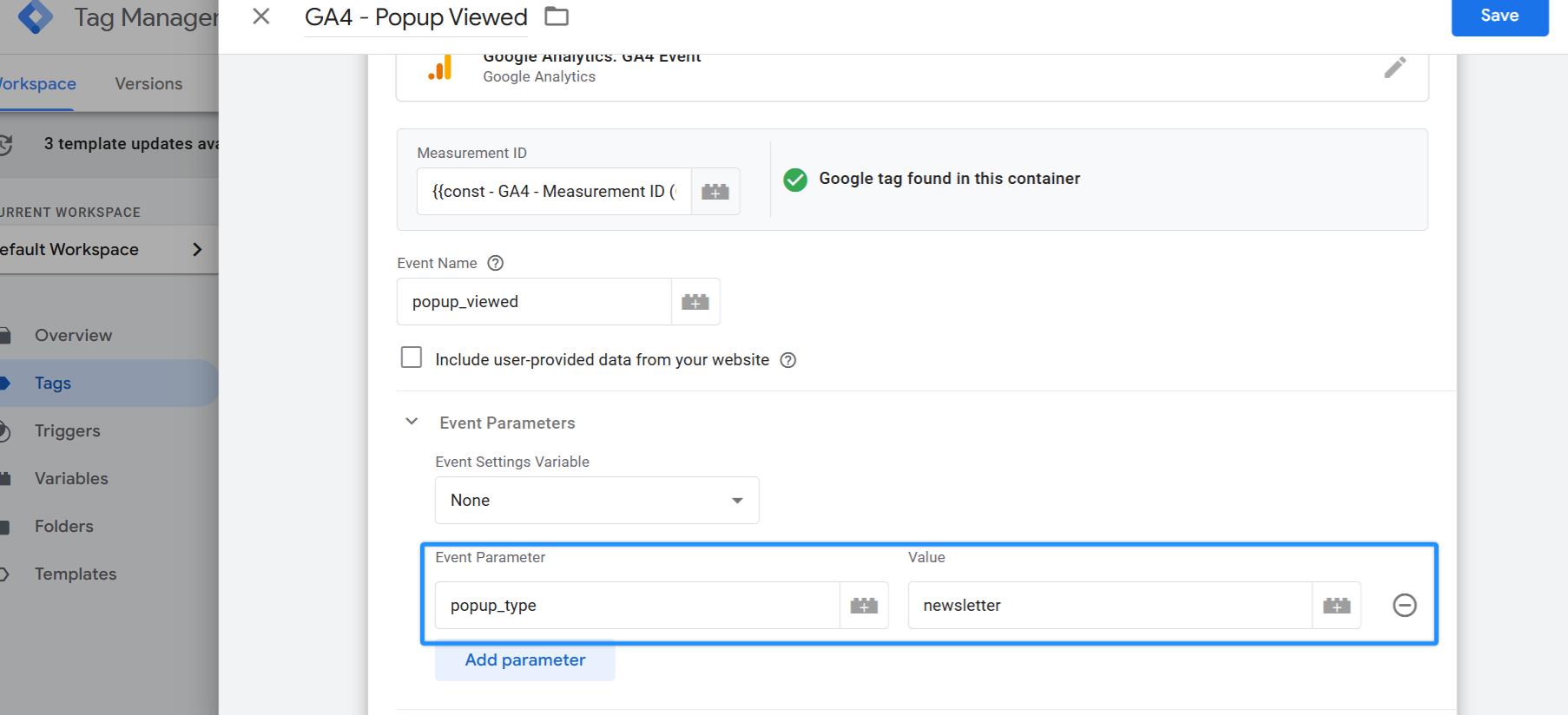1568x715 pixels.
Task: Click the popup_type parameter name field
Action: coord(637,606)
